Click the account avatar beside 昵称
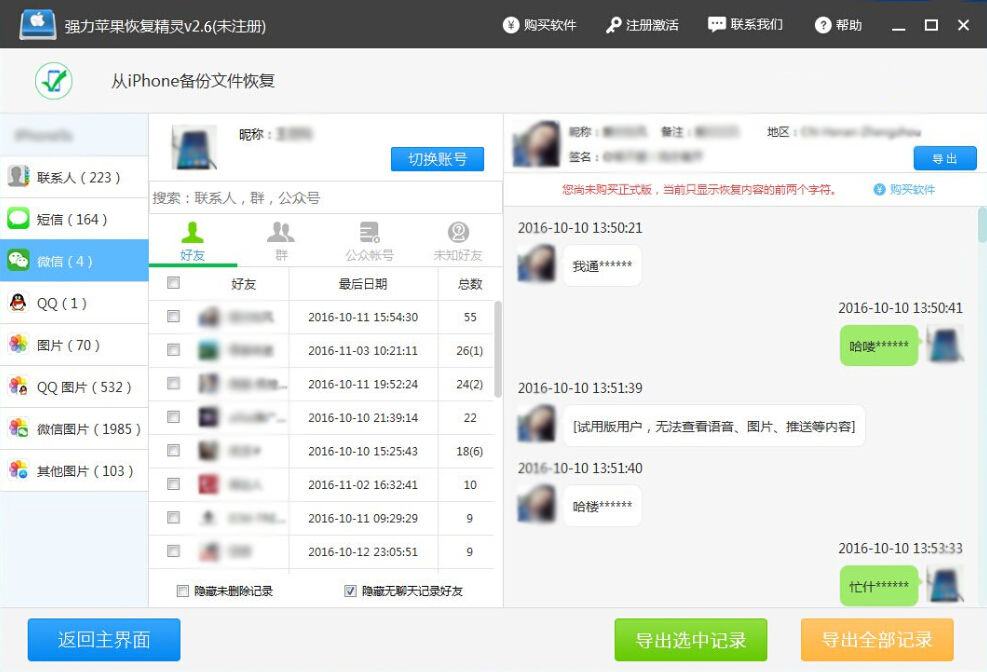Screen dimensions: 987x672 click(195, 147)
